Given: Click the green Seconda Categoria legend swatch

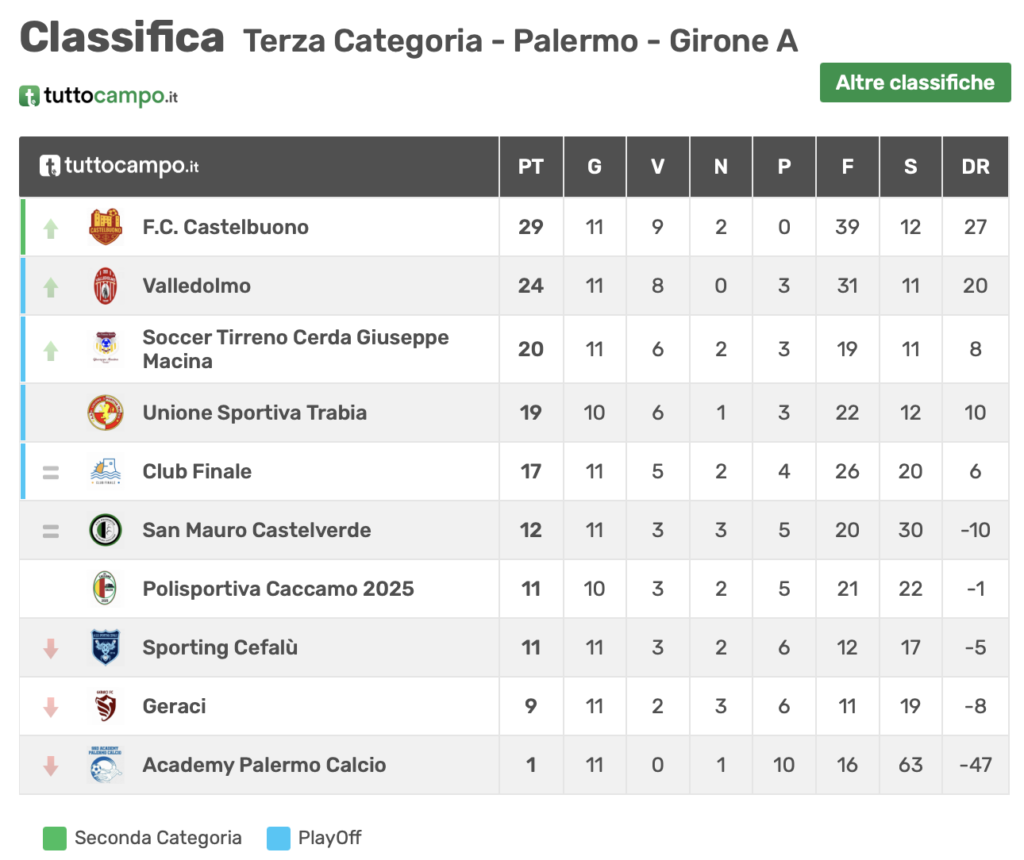Looking at the screenshot, I should click(55, 838).
